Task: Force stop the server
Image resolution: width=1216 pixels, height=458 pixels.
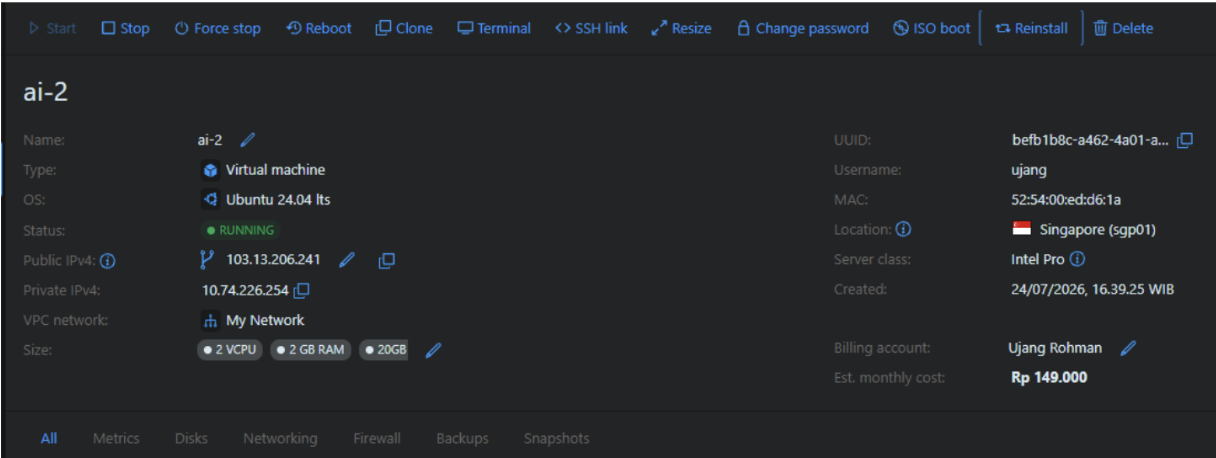Action: point(217,28)
